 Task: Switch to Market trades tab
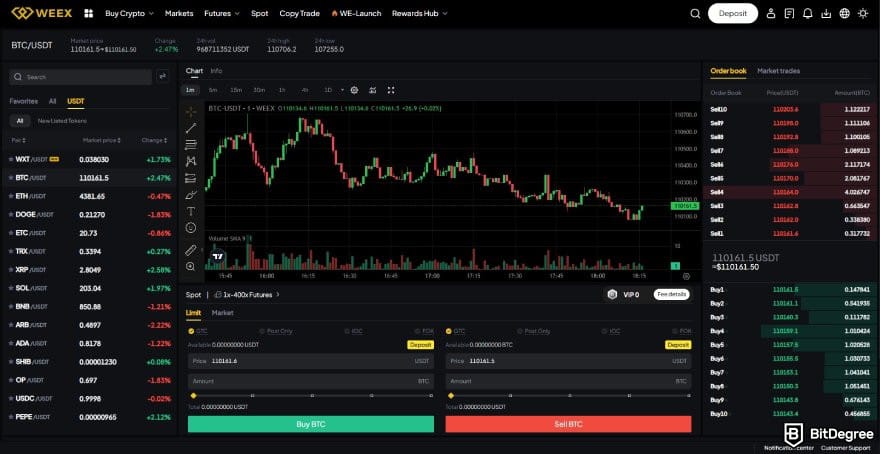pos(778,71)
